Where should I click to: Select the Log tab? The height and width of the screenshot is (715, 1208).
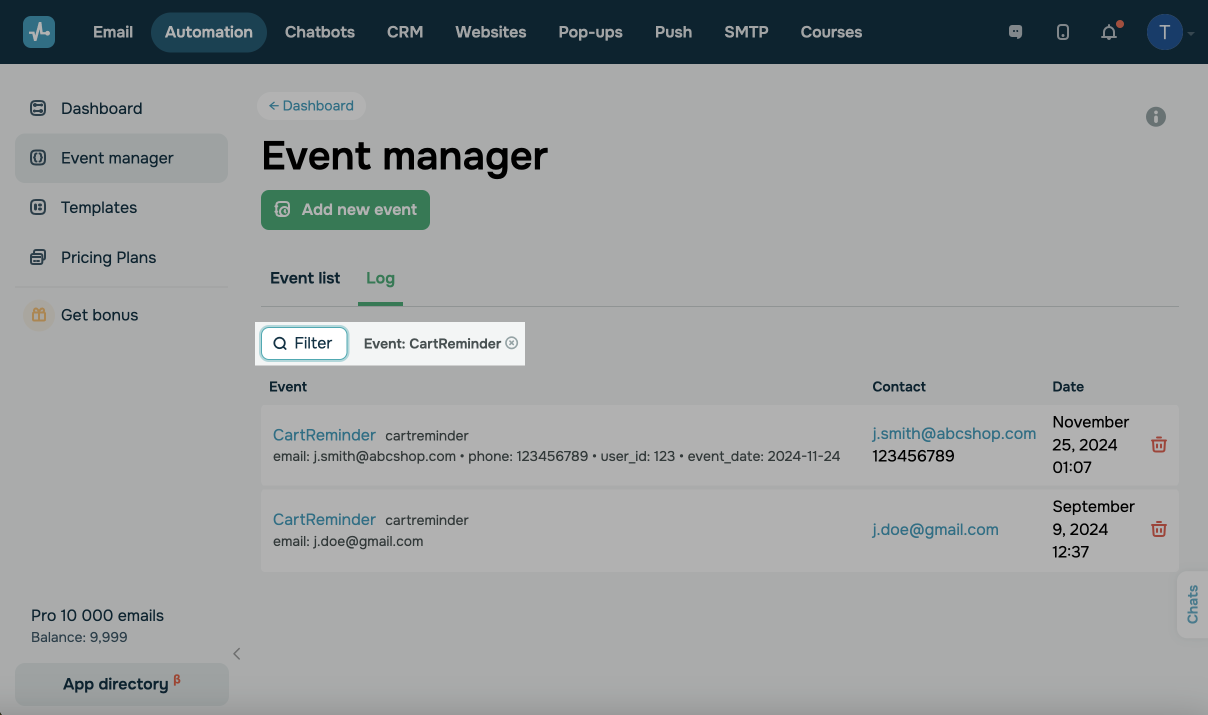pos(380,278)
